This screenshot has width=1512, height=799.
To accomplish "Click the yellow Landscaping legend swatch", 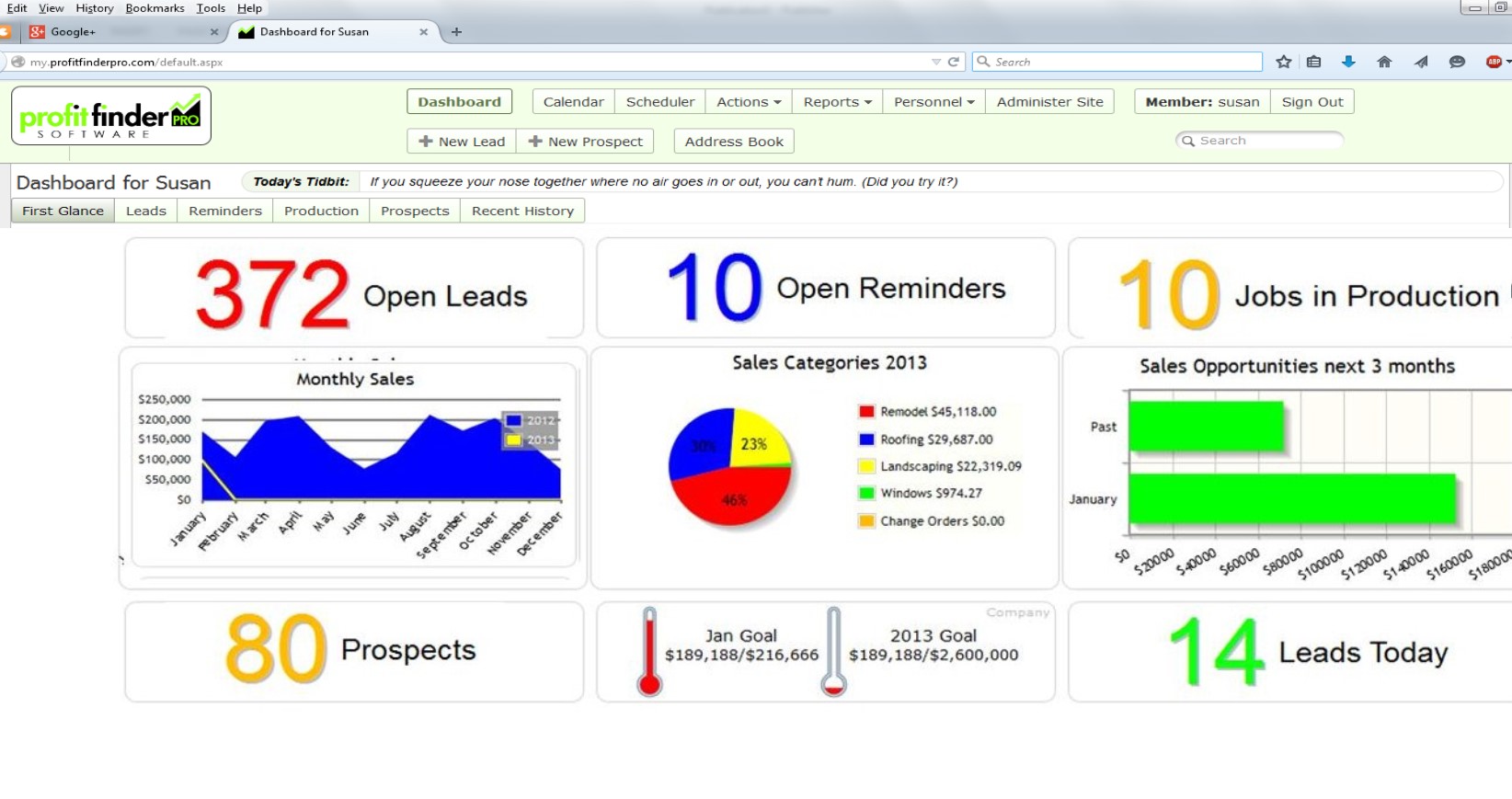I will (866, 466).
